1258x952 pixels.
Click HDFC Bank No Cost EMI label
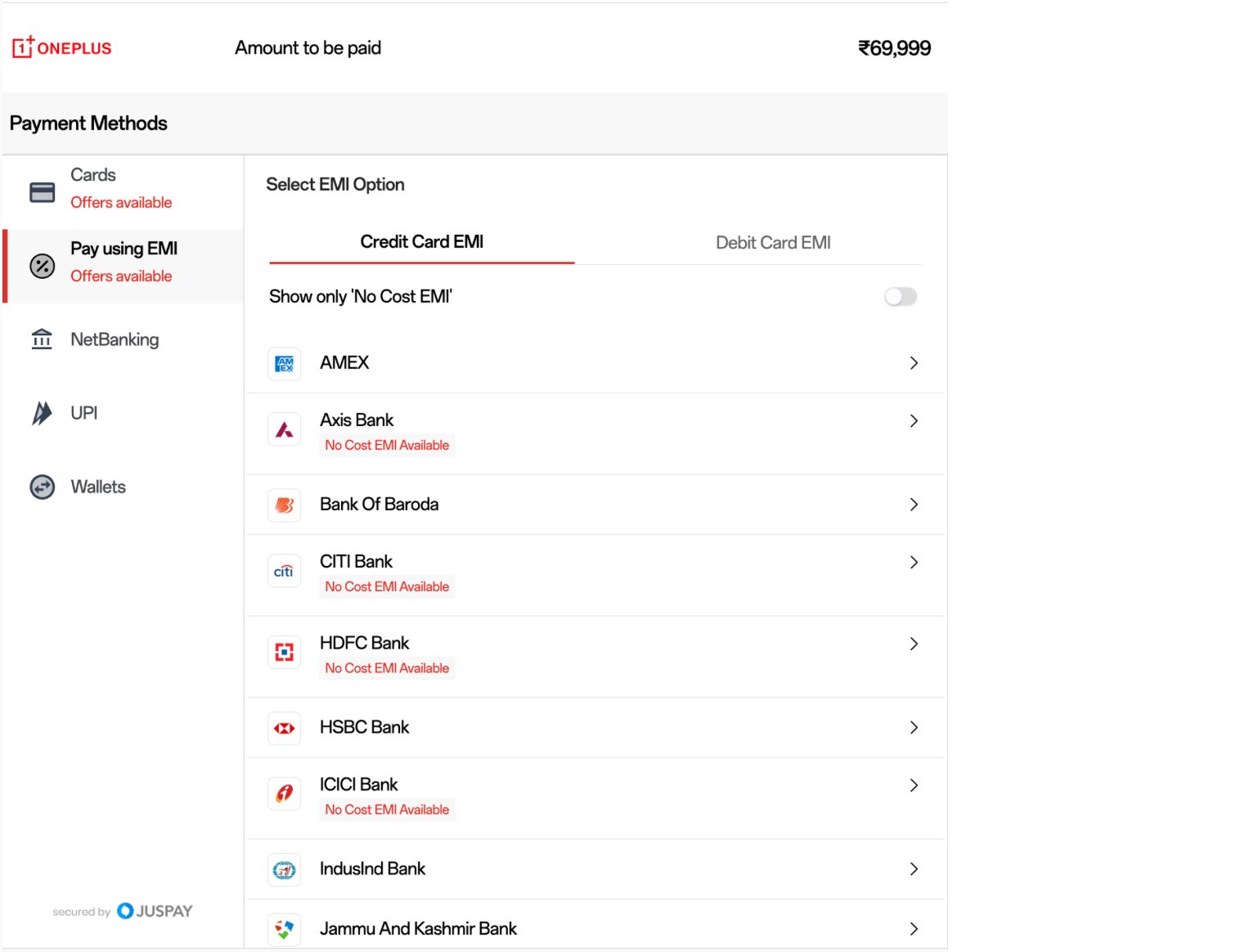pyautogui.click(x=387, y=668)
